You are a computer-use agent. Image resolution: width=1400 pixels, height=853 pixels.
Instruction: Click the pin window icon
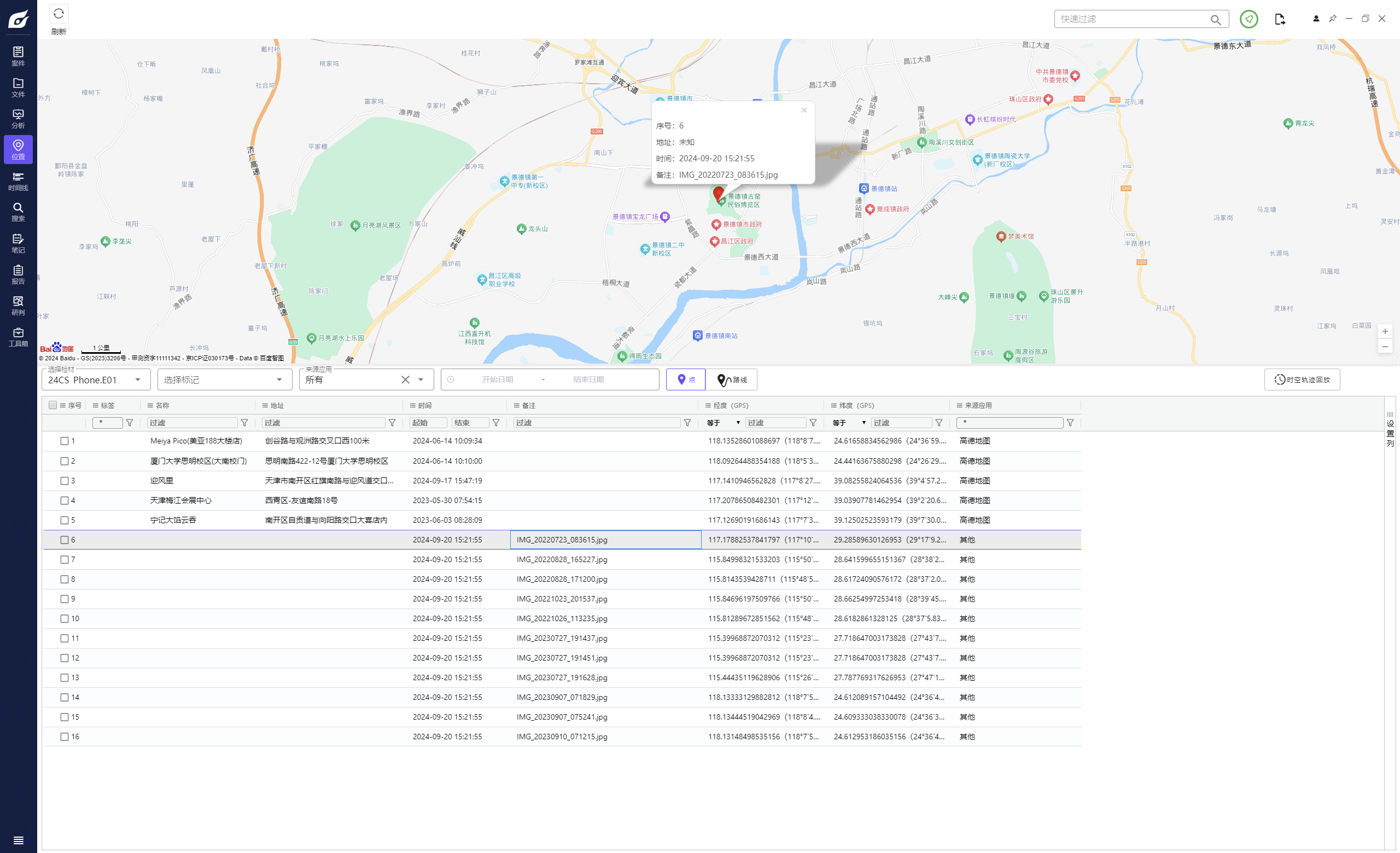point(1332,19)
